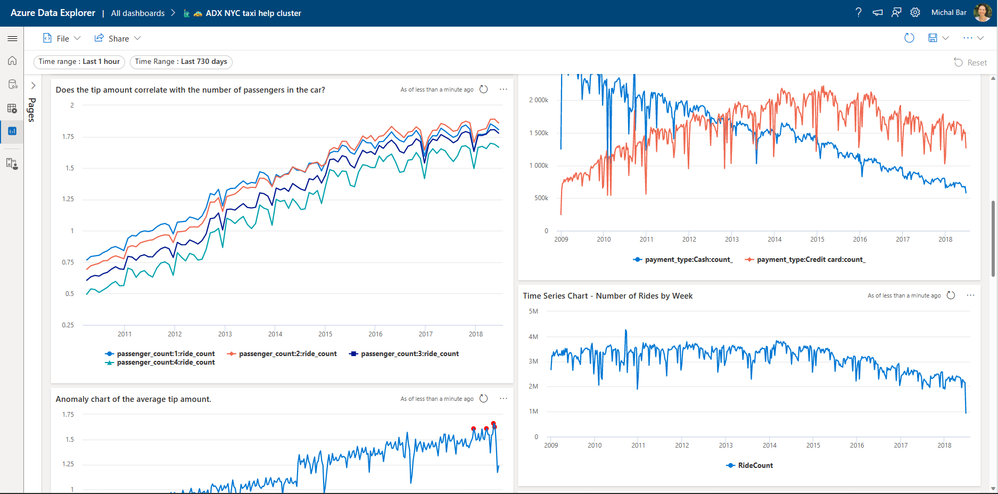Click the vertical dashboard scrollbar
Image resolution: width=998 pixels, height=494 pixels.
click(993, 239)
